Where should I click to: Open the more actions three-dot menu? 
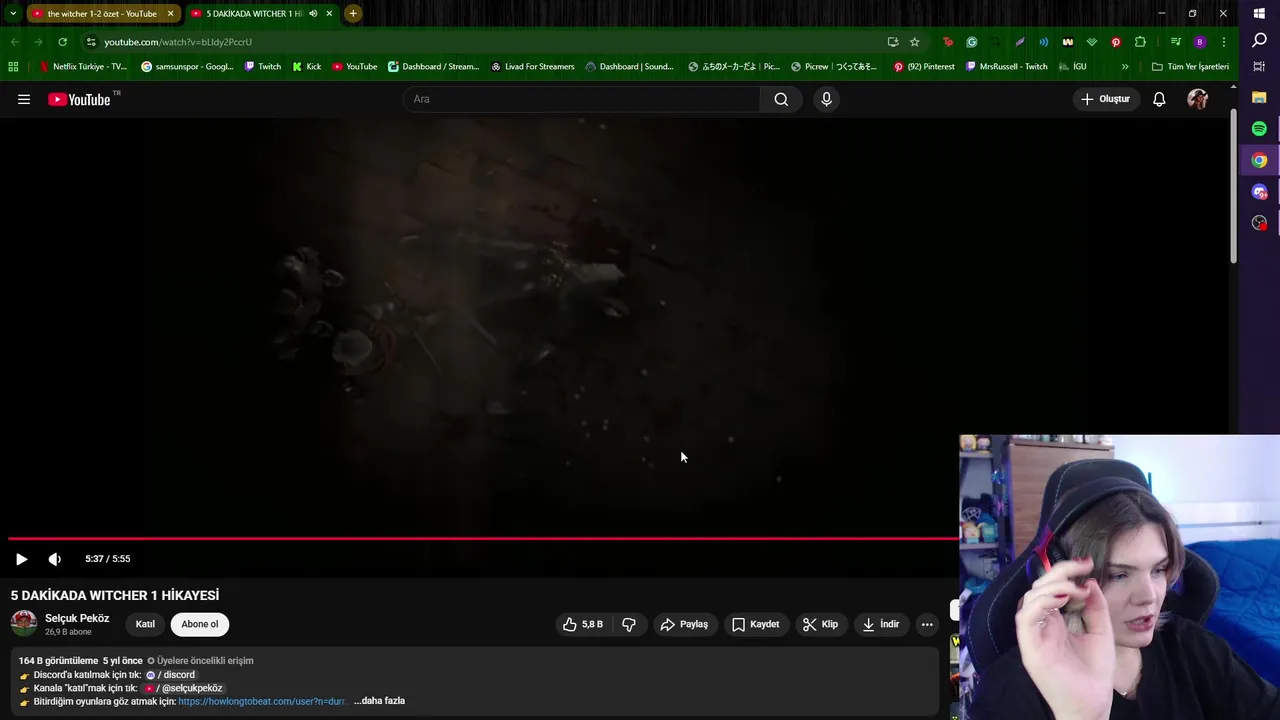(x=927, y=624)
